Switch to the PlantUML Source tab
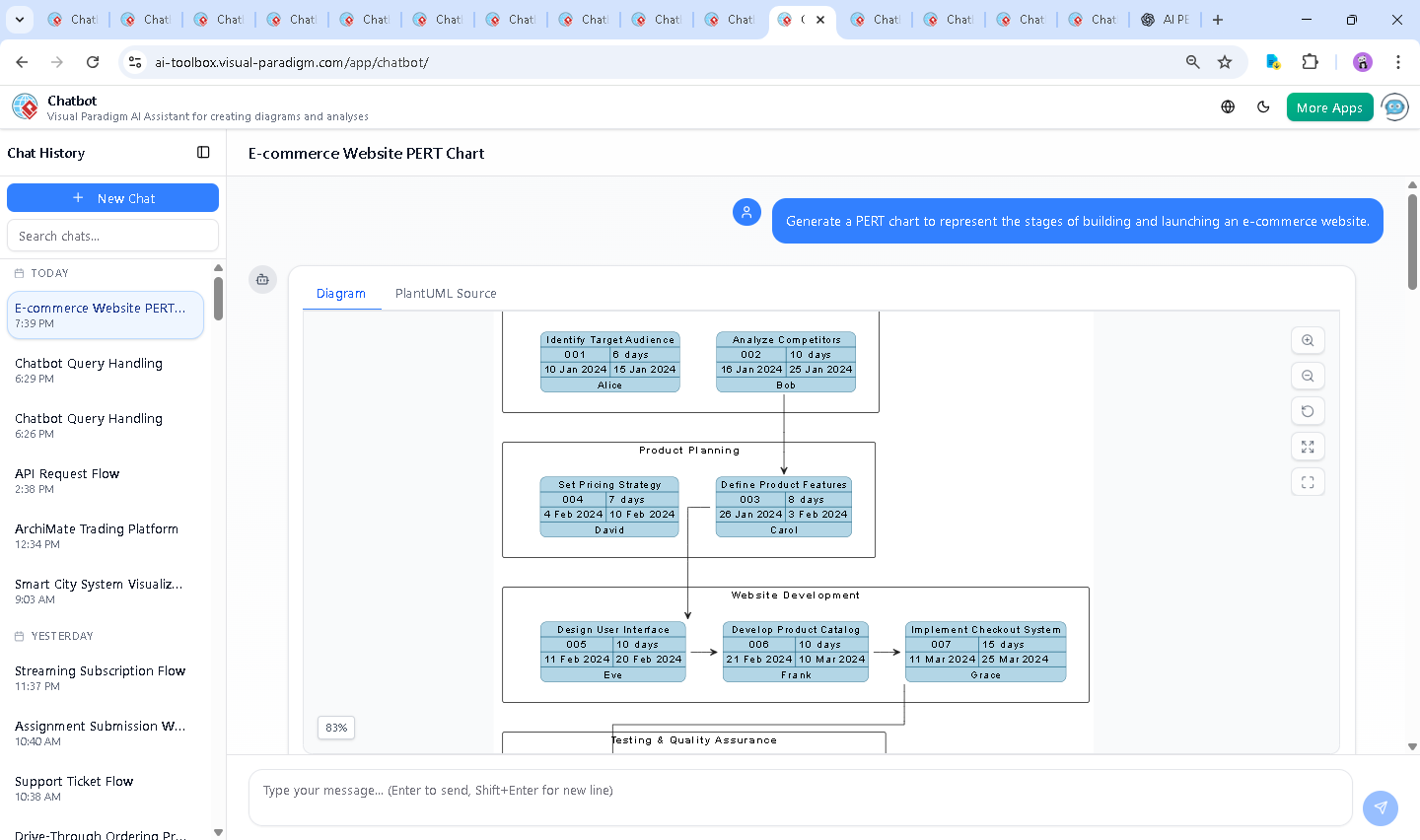 446,294
